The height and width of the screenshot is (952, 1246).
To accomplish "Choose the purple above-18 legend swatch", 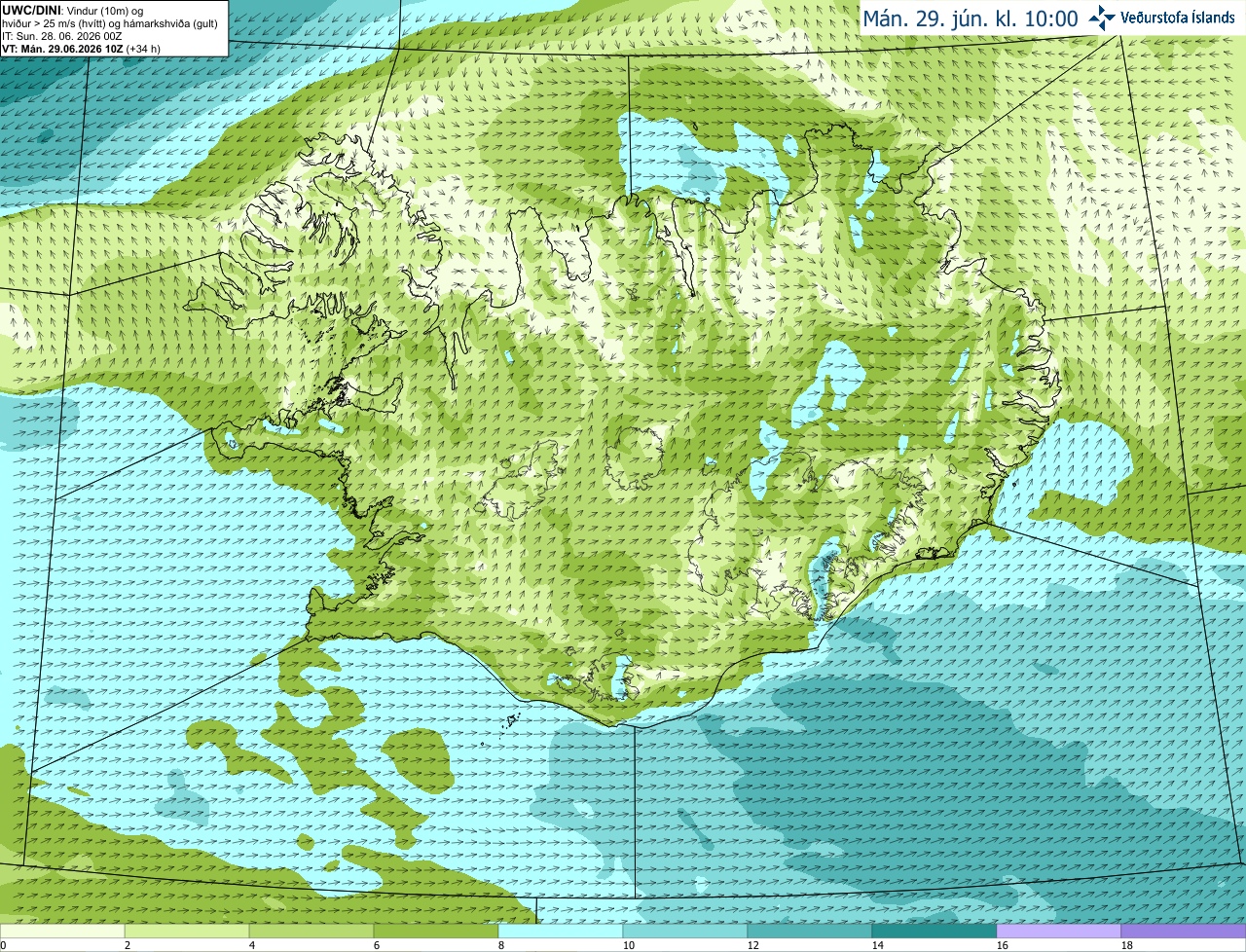I will tap(1184, 932).
